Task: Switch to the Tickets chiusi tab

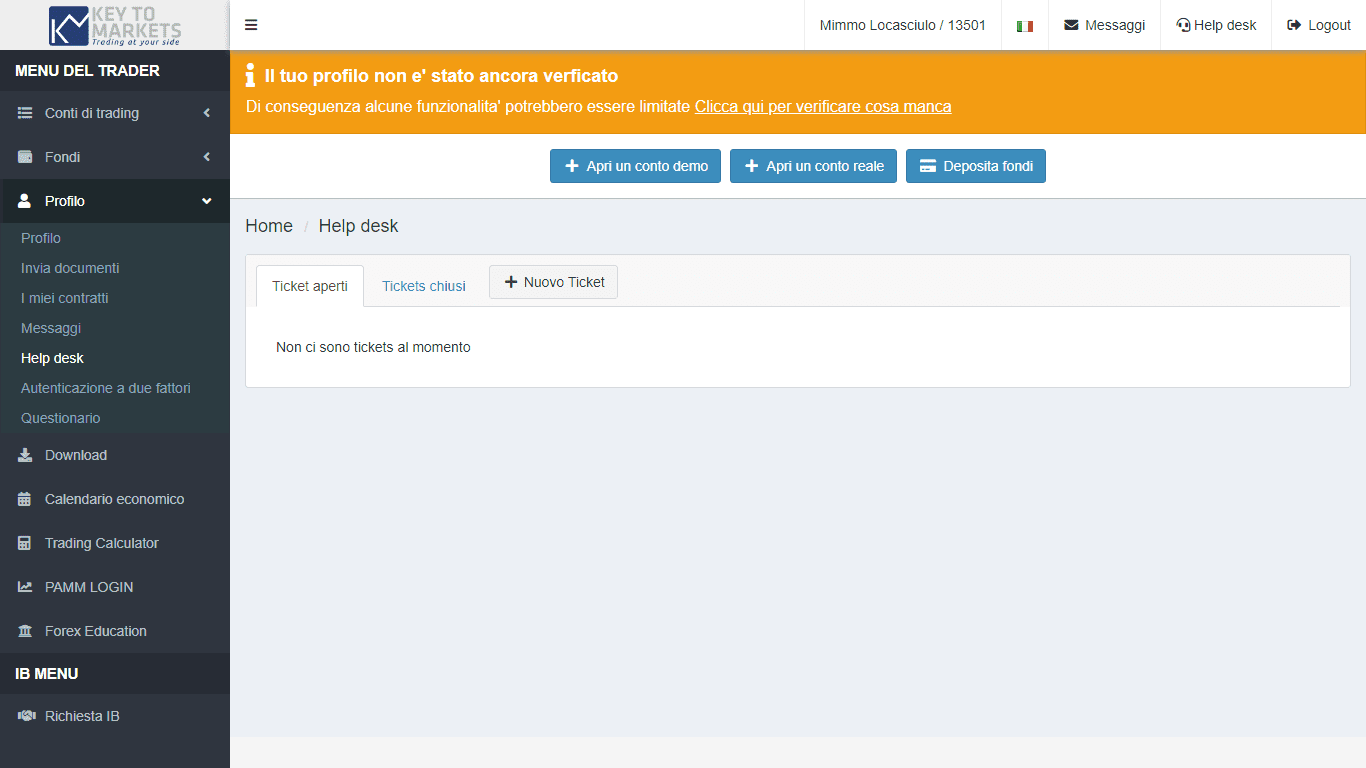Action: pyautogui.click(x=423, y=286)
